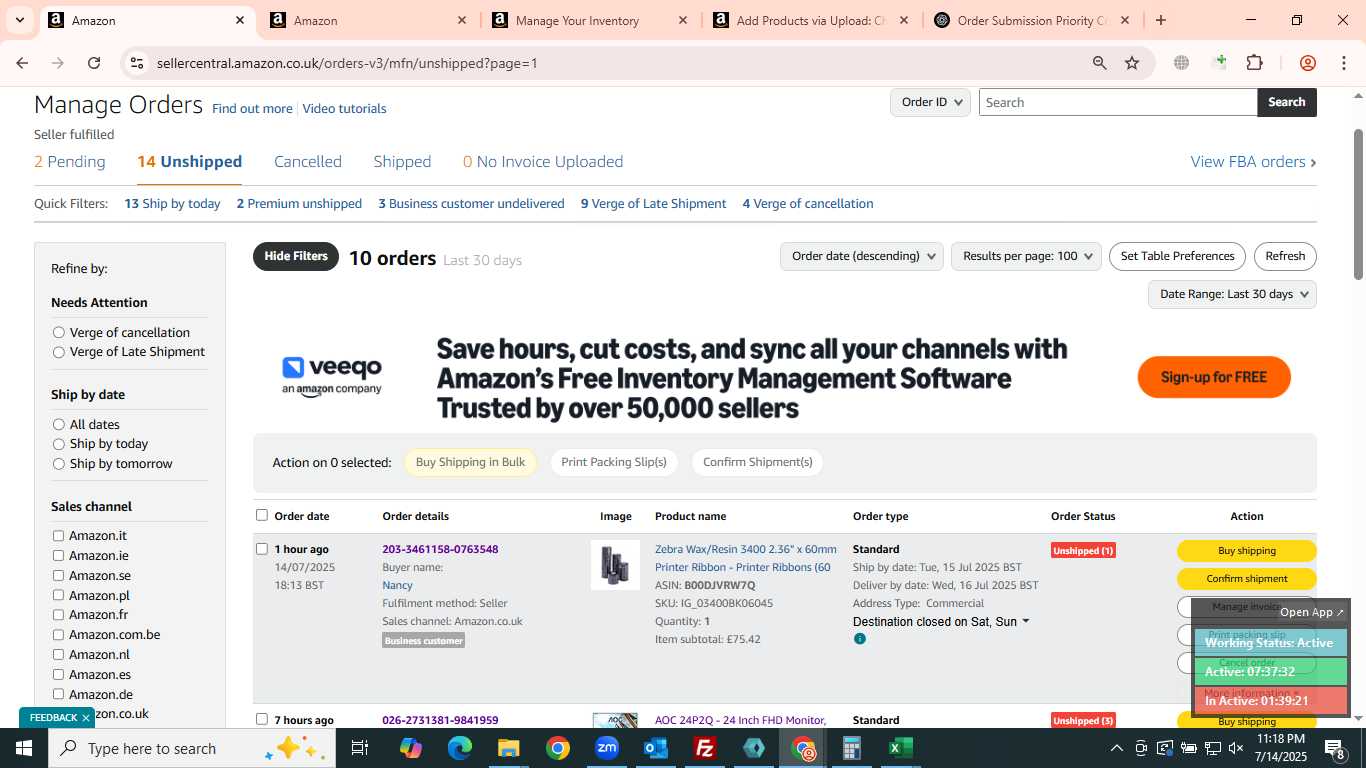Click the Sign-up for FREE Veeqo button
Viewport: 1366px width, 768px height.
[x=1214, y=377]
